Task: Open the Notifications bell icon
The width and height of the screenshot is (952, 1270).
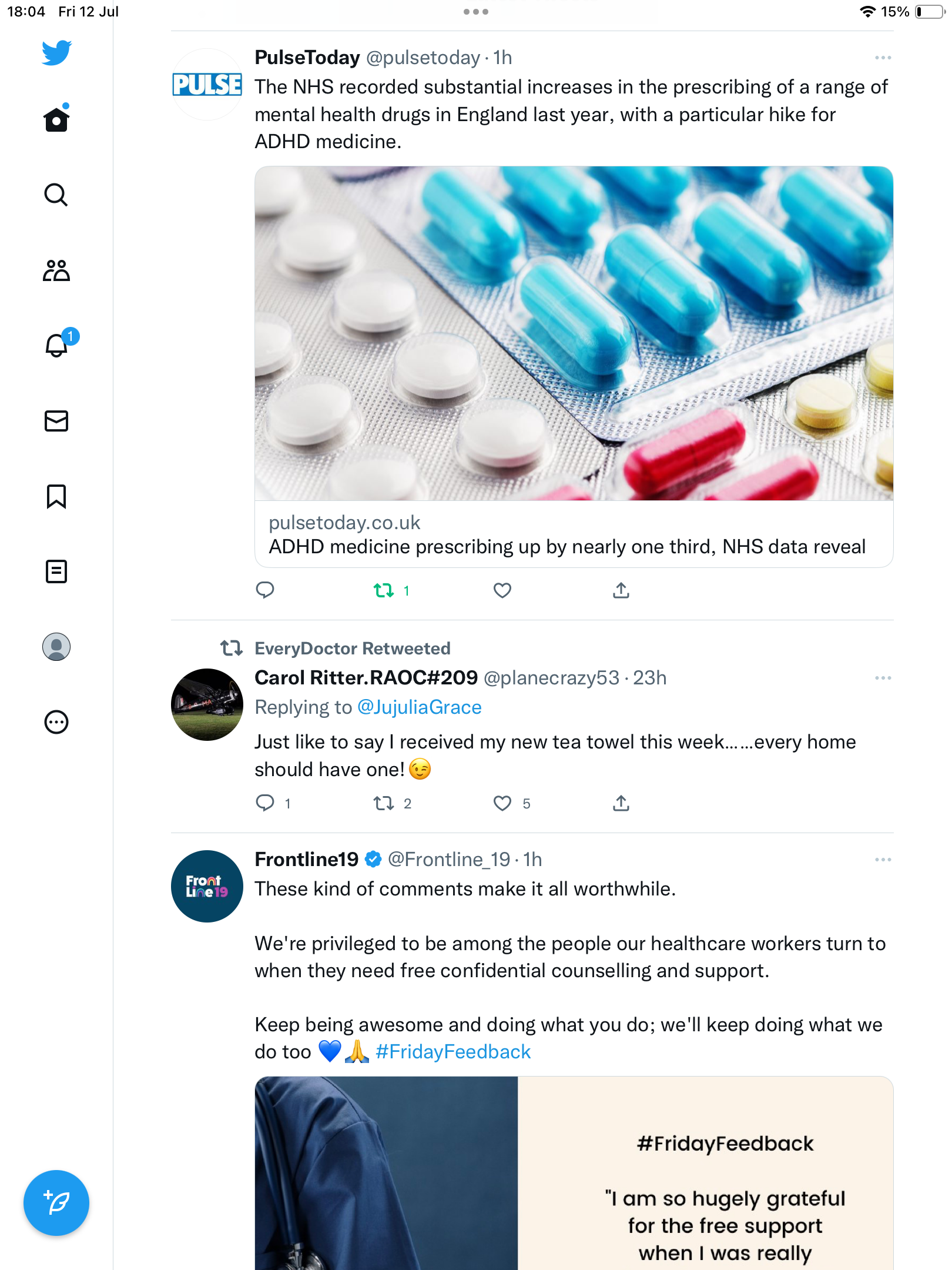Action: (x=56, y=346)
